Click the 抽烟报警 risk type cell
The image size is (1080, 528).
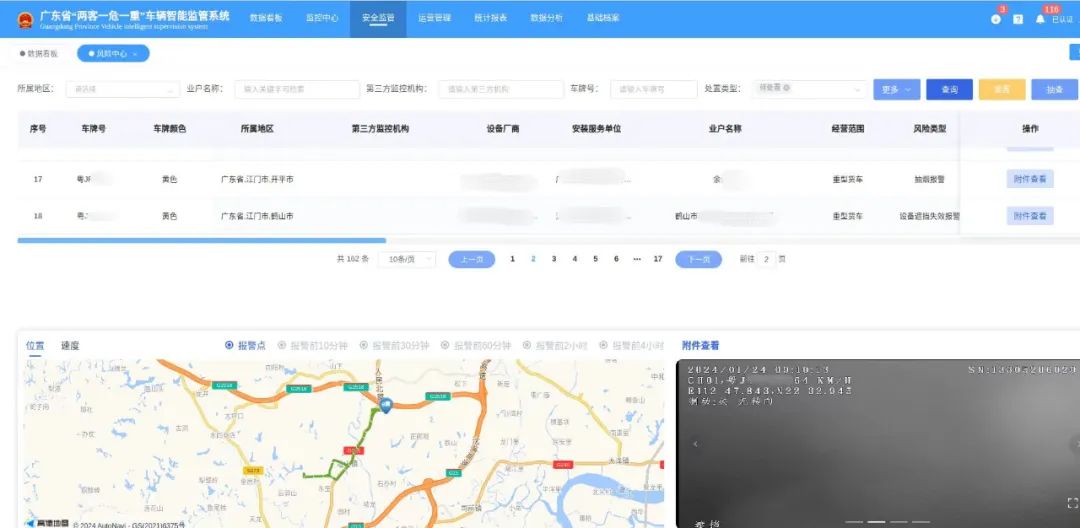pyautogui.click(x=930, y=179)
